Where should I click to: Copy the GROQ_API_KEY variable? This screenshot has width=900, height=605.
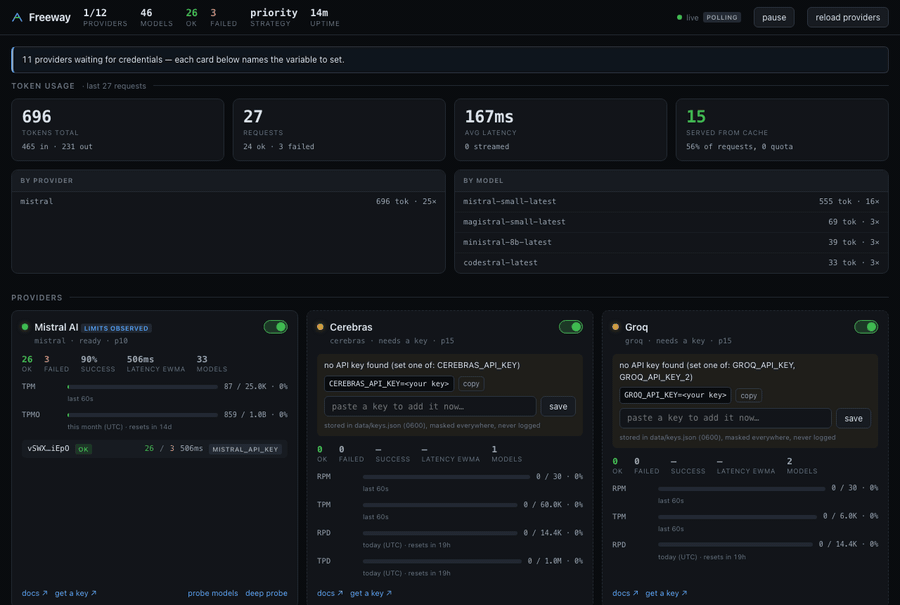[748, 395]
